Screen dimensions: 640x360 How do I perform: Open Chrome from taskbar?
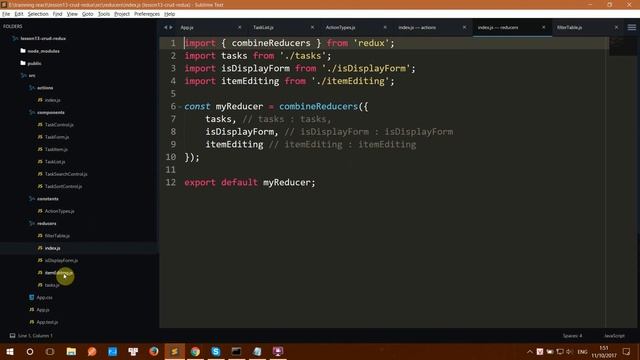point(195,351)
